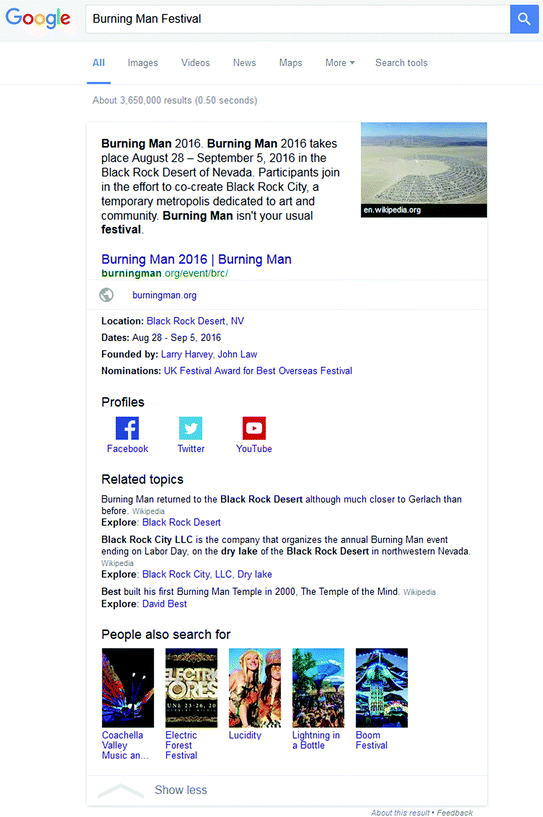Open the Coachella Valley Music thumbnail
543x817 pixels.
click(x=128, y=688)
